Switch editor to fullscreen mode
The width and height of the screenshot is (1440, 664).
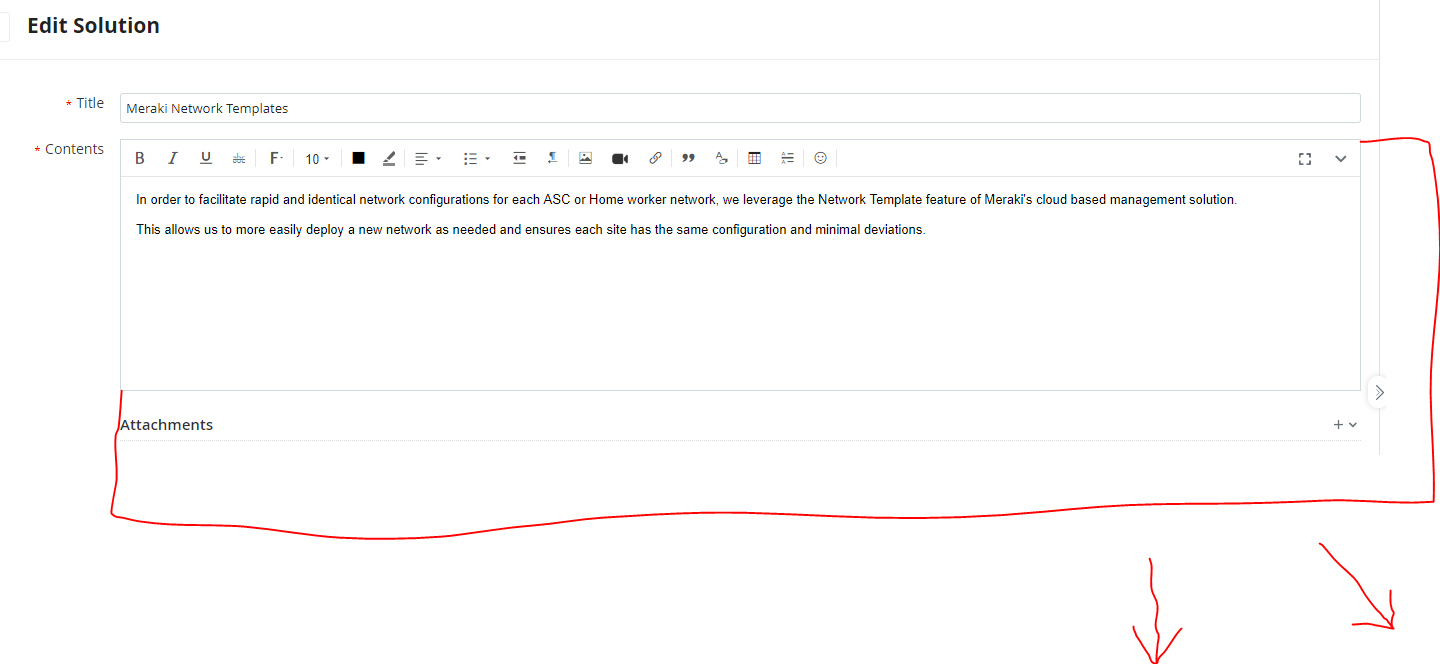[x=1305, y=159]
